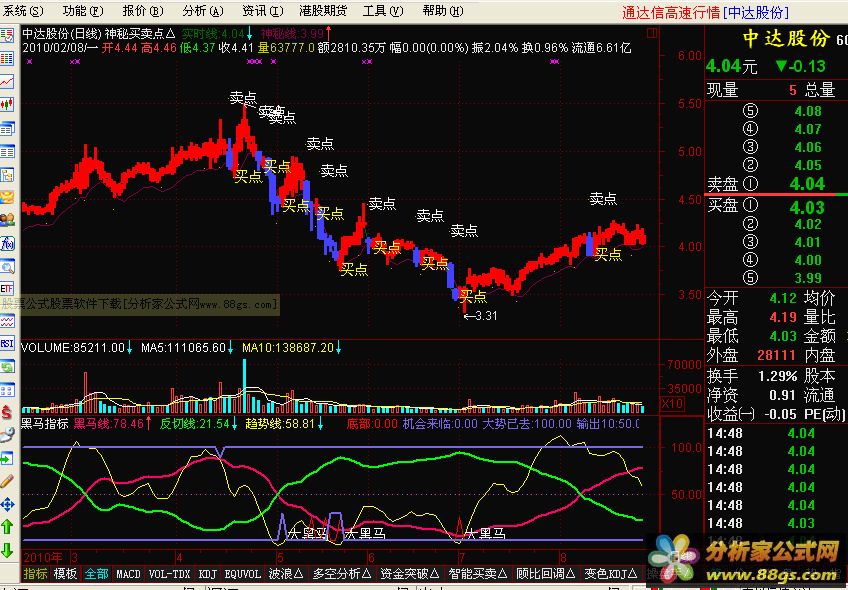Screen dimensions: 848x590
Task: Switch to the MACD indicator tab
Action: click(x=128, y=574)
